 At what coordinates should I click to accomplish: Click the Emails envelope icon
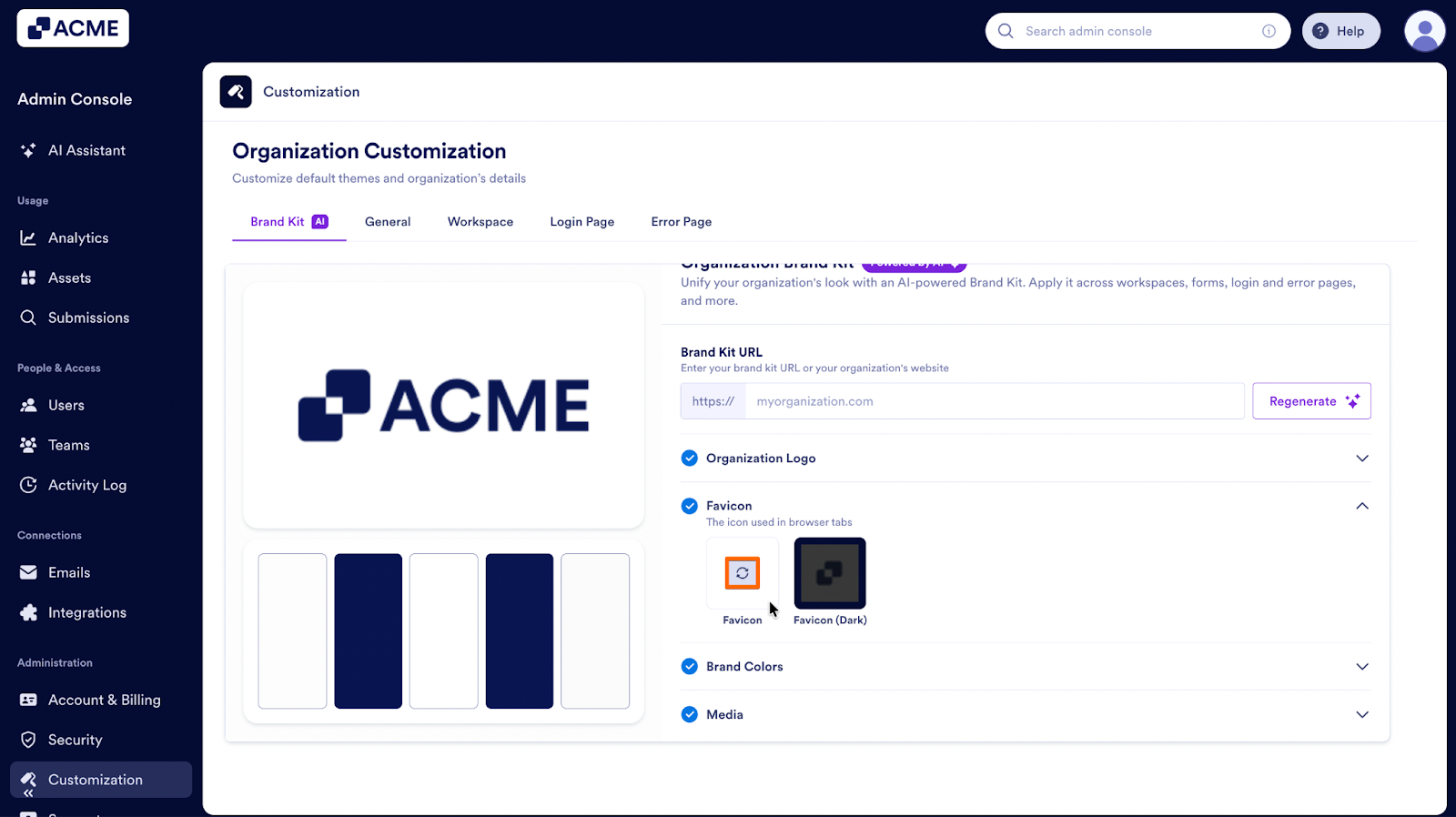(x=28, y=572)
